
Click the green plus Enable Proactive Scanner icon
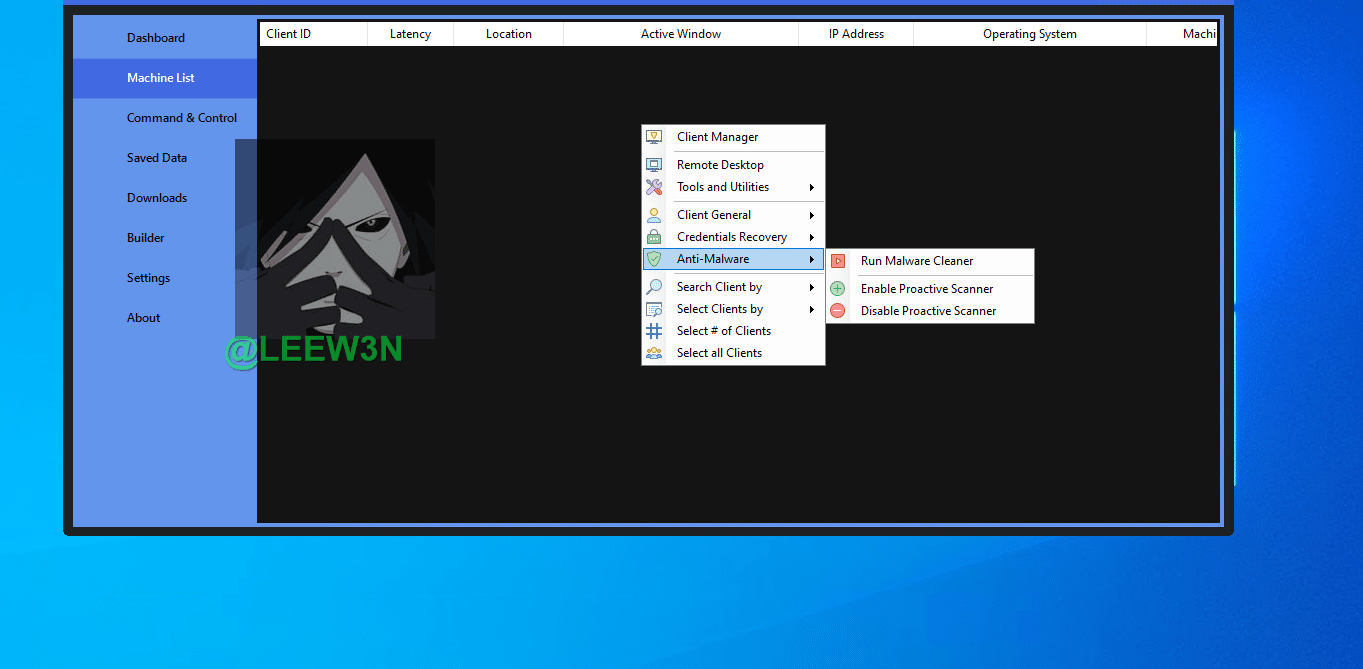tap(838, 289)
